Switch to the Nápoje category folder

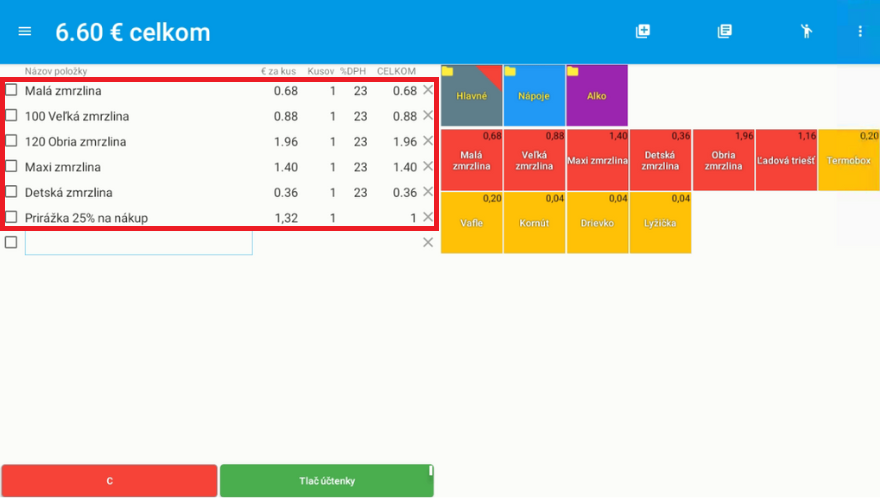coord(534,96)
